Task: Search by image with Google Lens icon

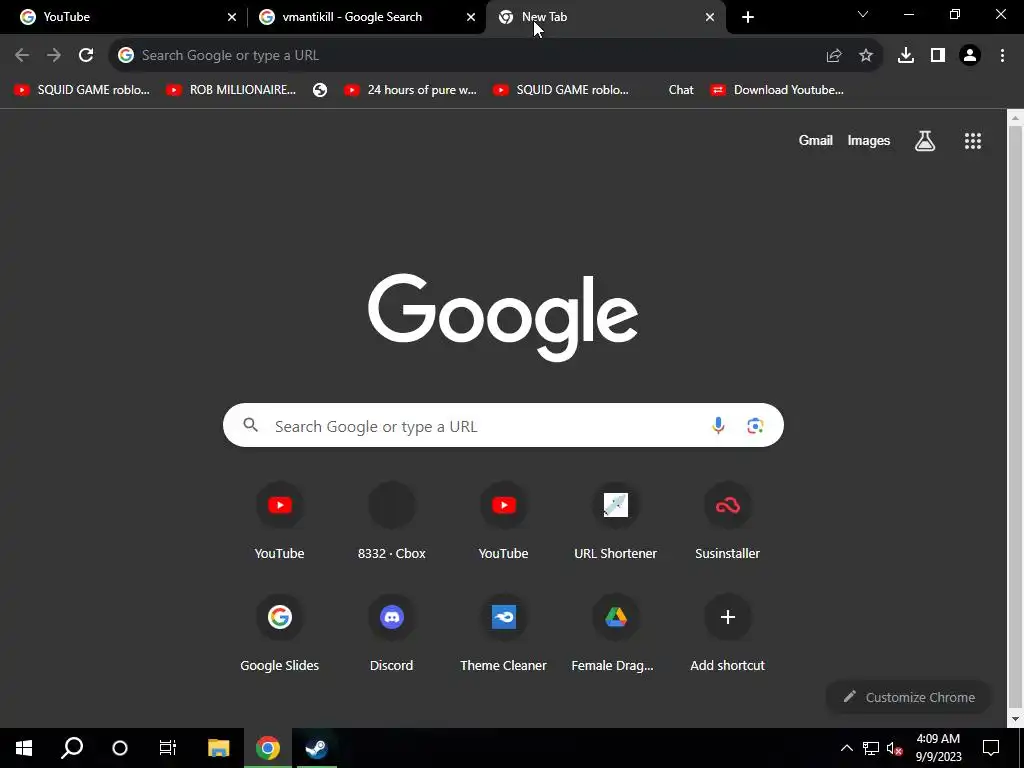Action: pos(755,426)
